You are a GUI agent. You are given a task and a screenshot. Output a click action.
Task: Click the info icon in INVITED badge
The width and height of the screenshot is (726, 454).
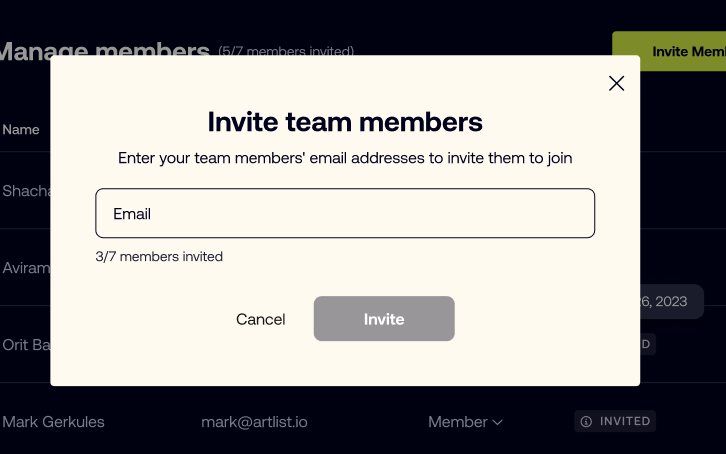[x=586, y=422]
